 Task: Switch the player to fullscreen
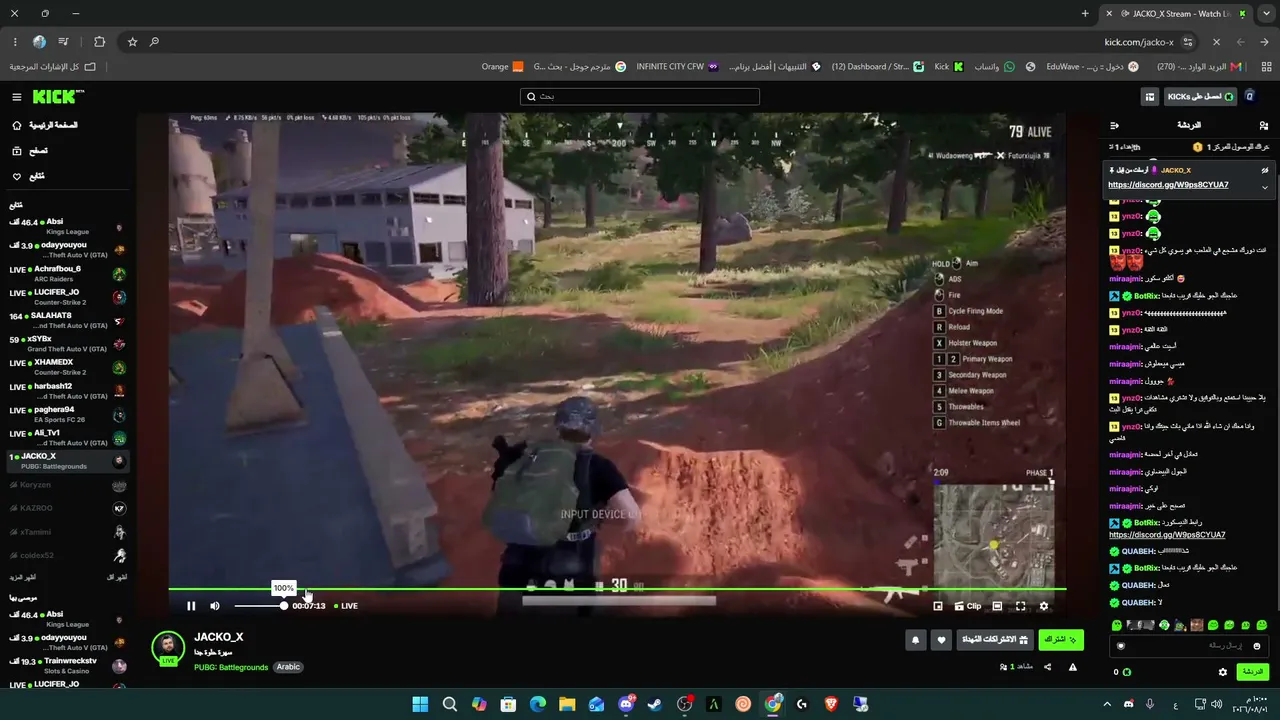click(1021, 606)
